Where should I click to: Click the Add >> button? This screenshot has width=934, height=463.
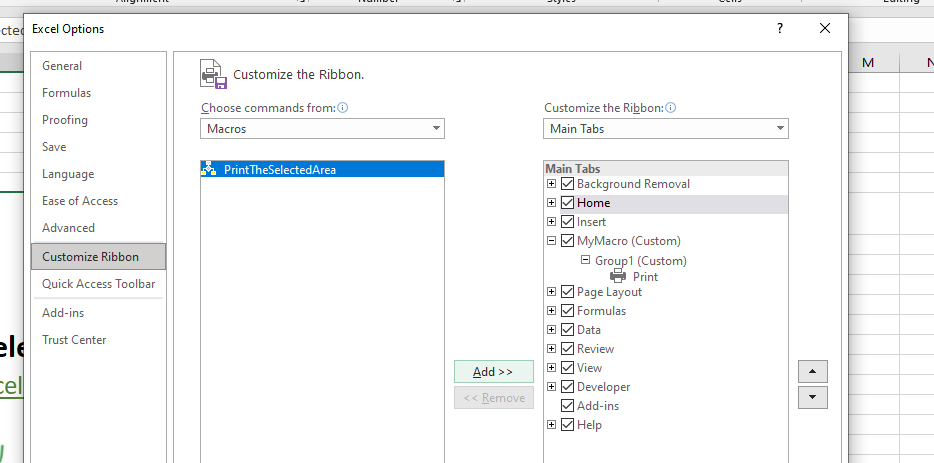493,371
